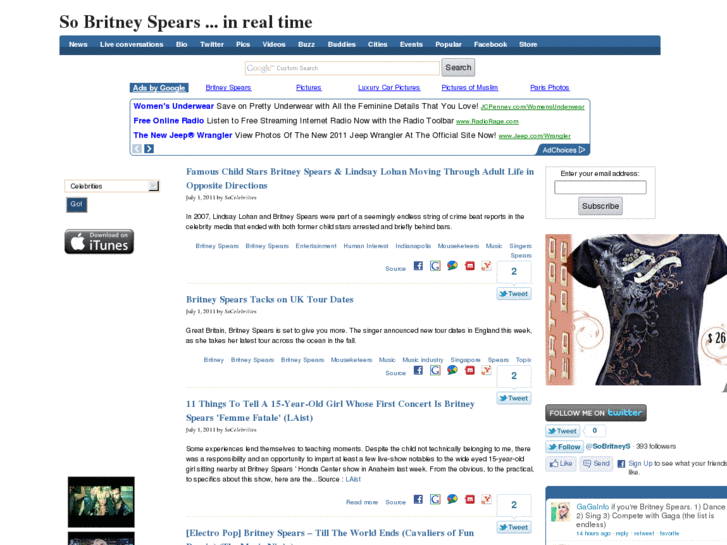Viewport: 727px width, 545px height.
Task: Click the Search button
Action: 458,67
